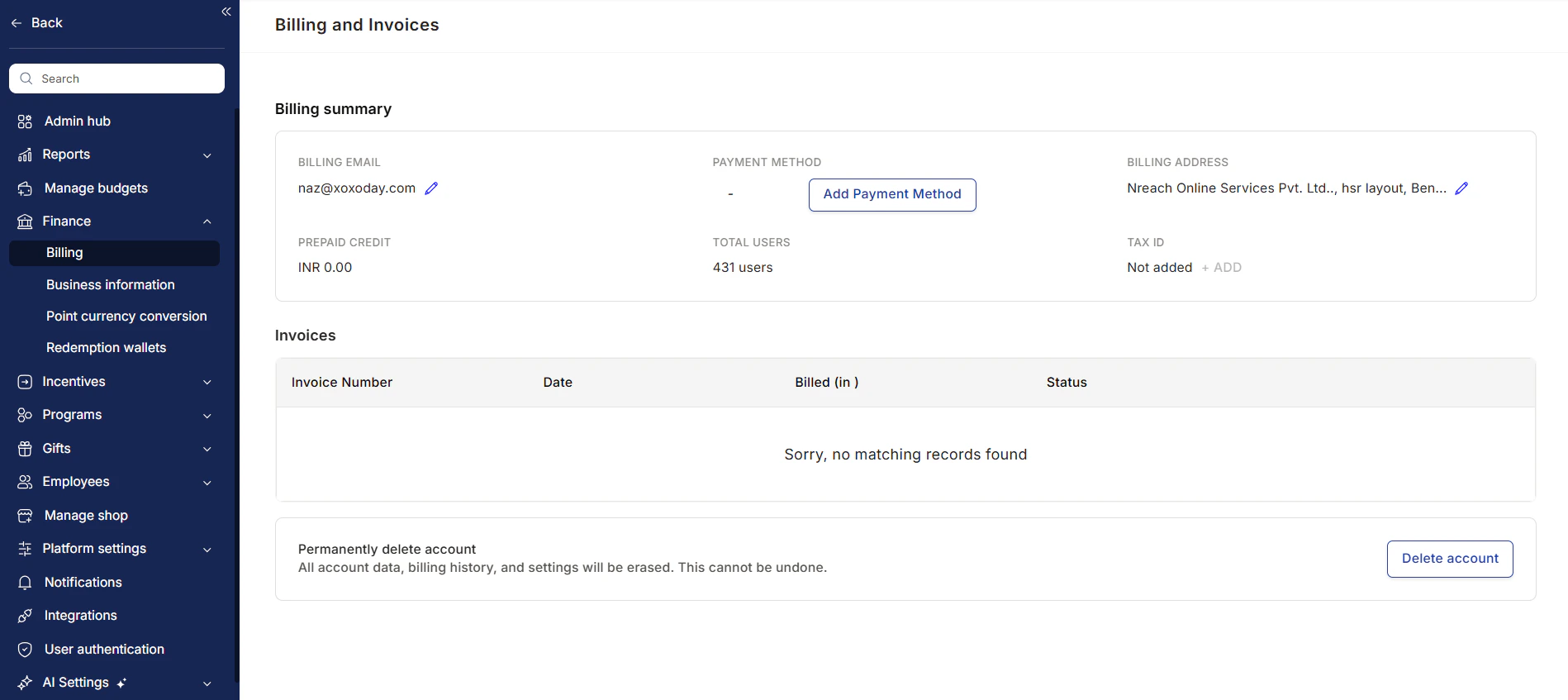
Task: Expand the Gifts chevron
Action: point(207,449)
